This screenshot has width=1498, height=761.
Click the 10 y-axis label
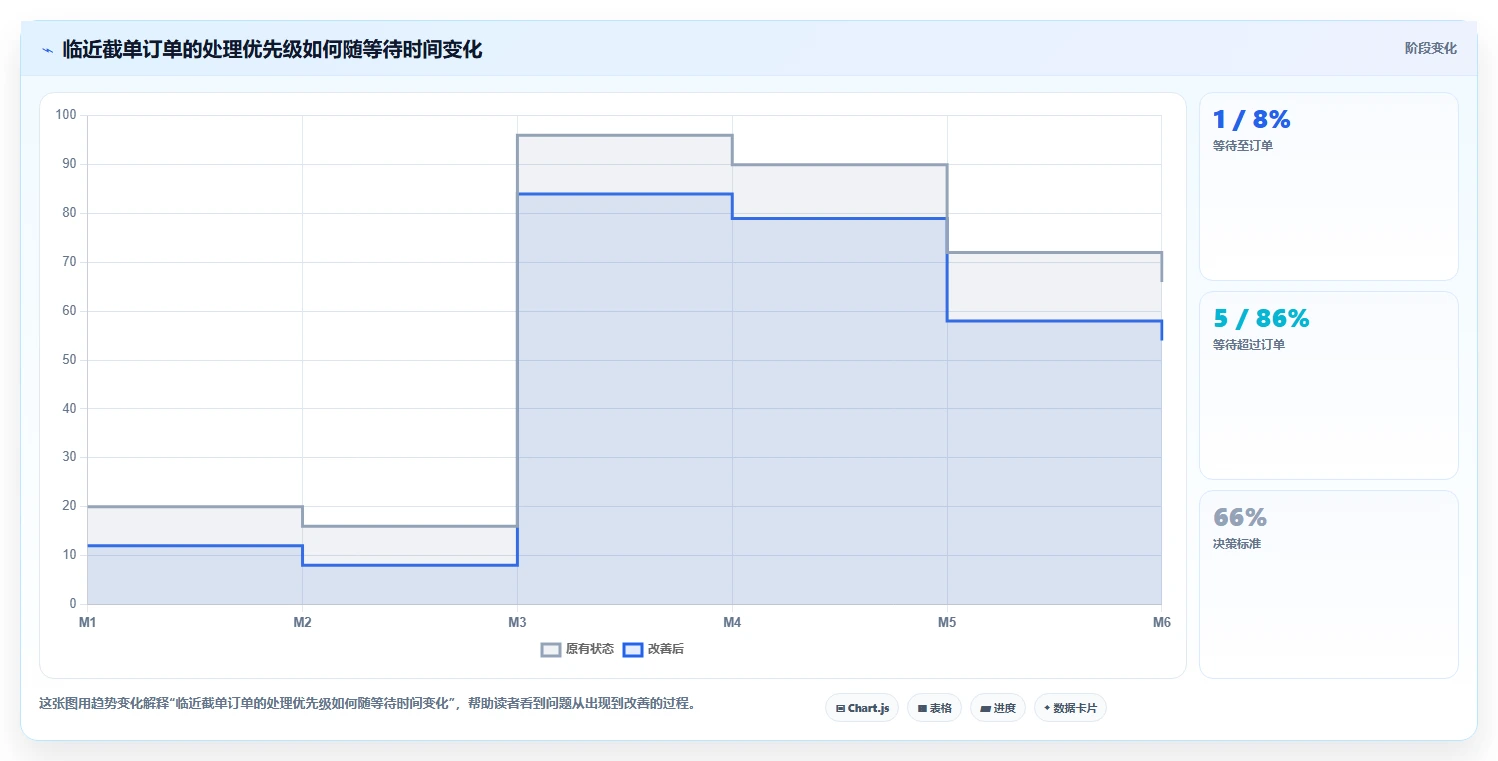click(x=69, y=555)
